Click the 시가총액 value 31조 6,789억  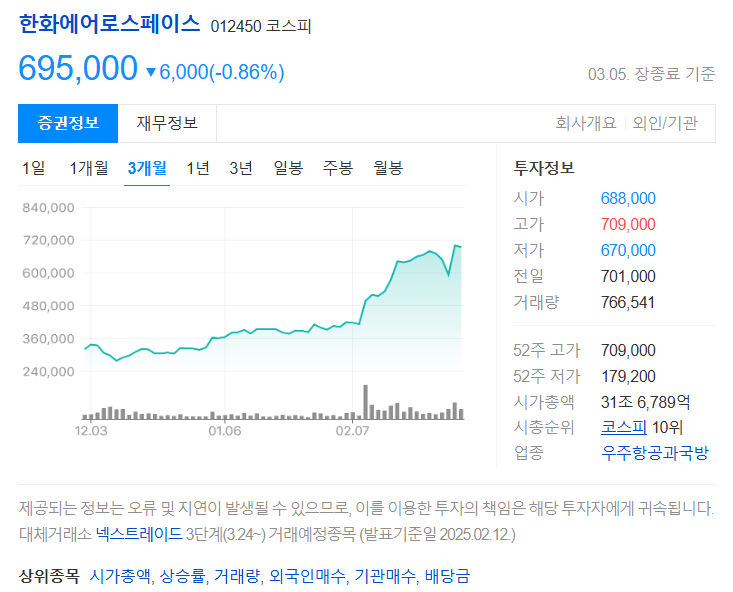(646, 402)
